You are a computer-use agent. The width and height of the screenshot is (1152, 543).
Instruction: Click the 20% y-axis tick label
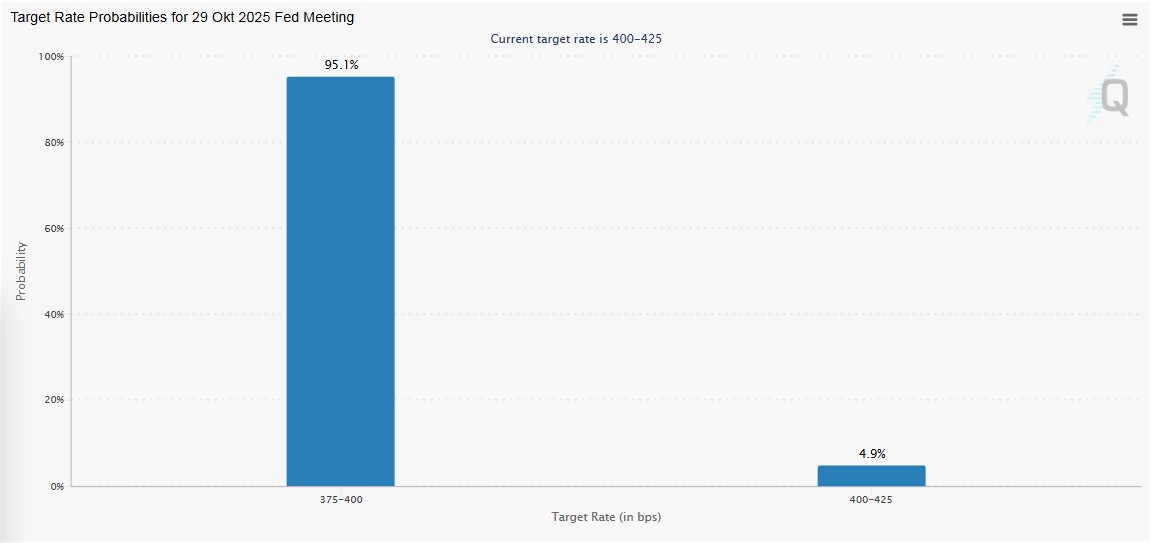pyautogui.click(x=53, y=400)
